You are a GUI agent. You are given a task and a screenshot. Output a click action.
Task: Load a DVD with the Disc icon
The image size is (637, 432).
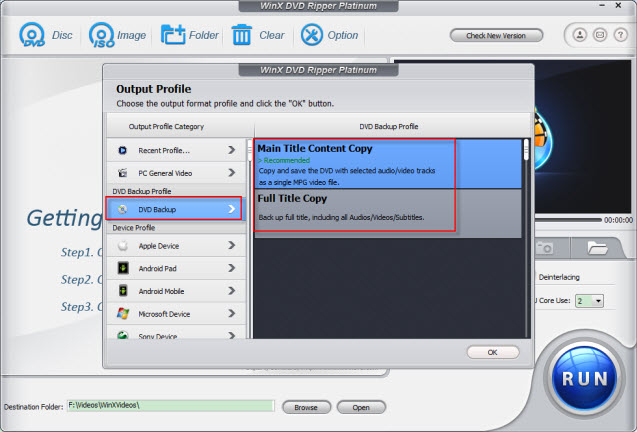point(32,35)
